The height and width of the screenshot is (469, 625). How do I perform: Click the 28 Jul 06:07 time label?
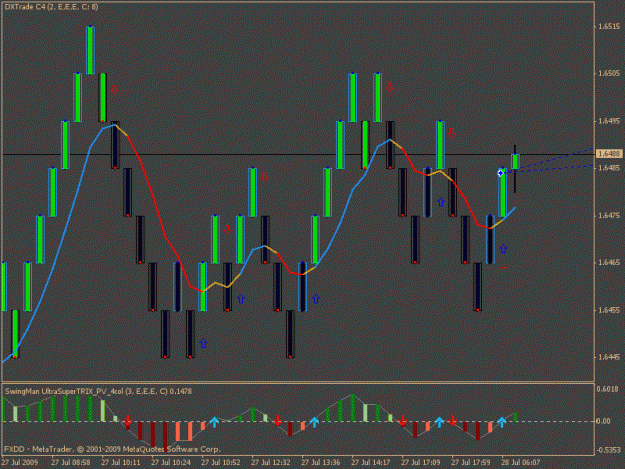pyautogui.click(x=521, y=462)
